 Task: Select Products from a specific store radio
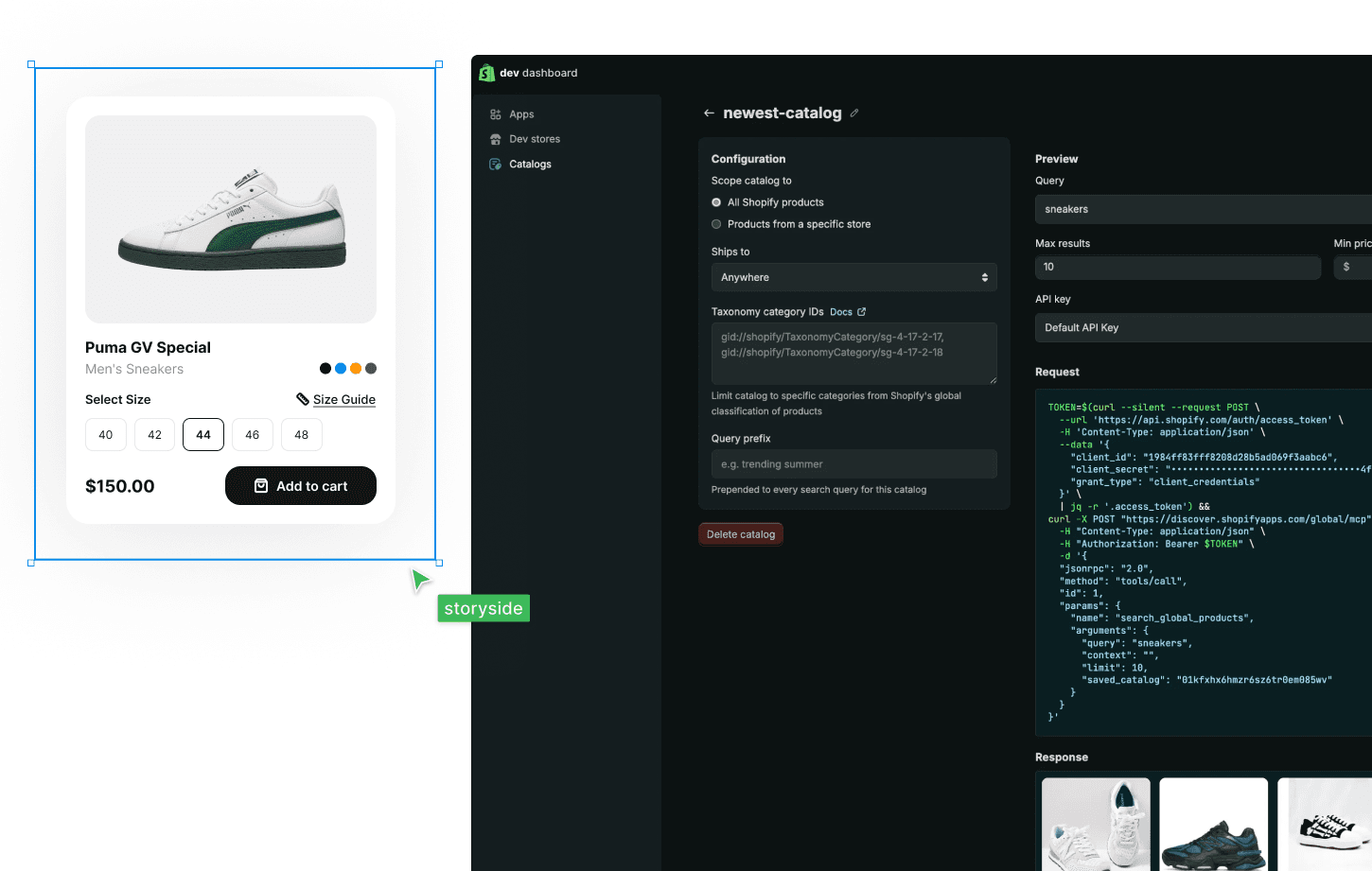coord(716,224)
